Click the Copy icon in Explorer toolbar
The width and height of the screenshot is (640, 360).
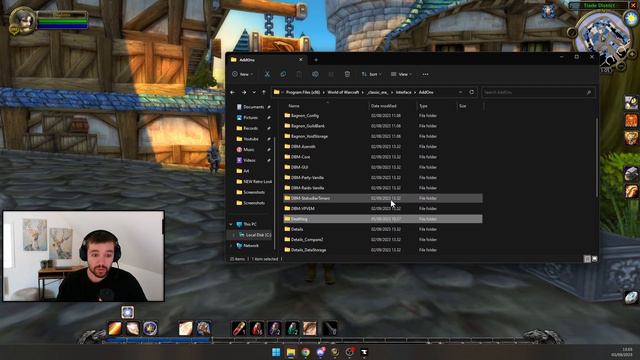[x=283, y=74]
